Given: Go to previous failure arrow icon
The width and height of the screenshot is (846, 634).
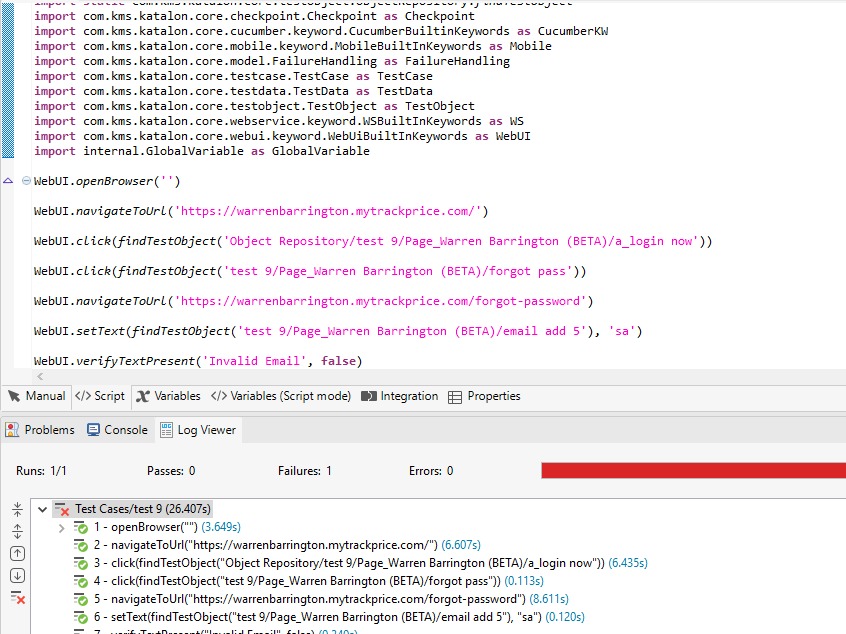Looking at the screenshot, I should [17, 554].
